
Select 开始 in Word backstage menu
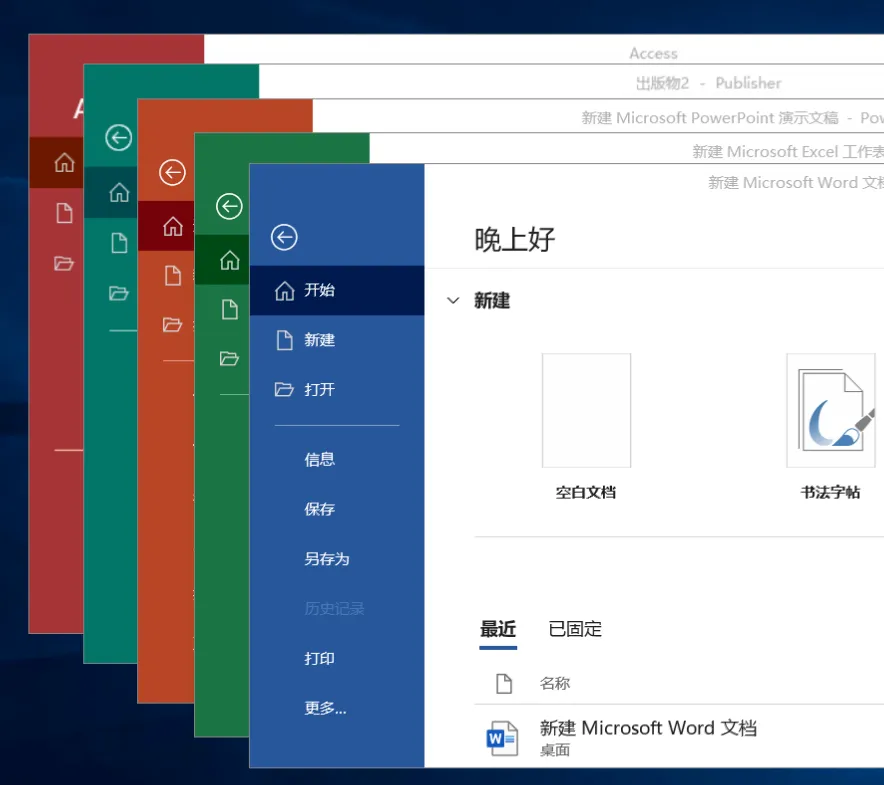coord(337,290)
